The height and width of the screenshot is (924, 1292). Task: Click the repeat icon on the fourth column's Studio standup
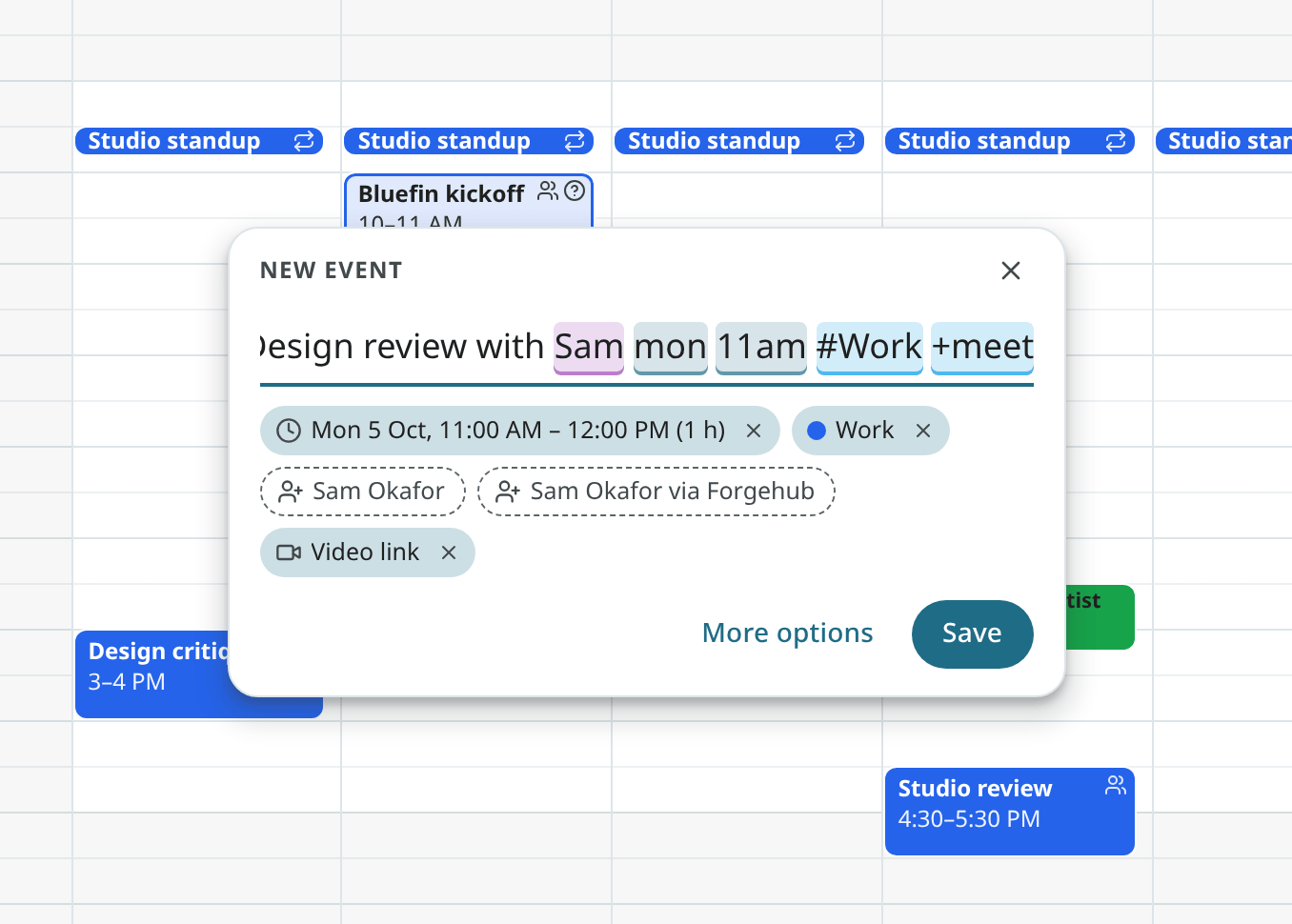coord(1116,141)
